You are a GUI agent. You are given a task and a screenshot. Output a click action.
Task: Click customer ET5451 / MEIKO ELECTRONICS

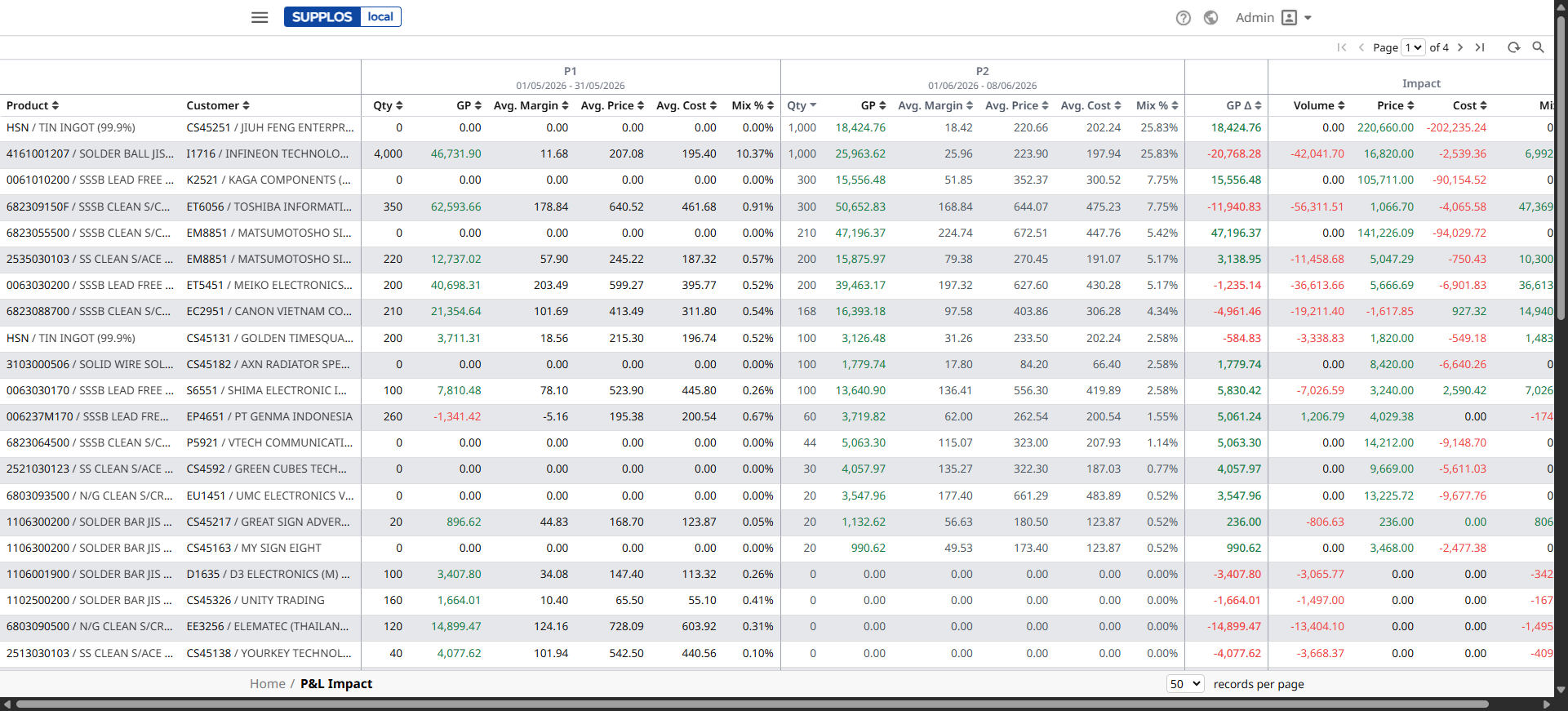point(269,285)
